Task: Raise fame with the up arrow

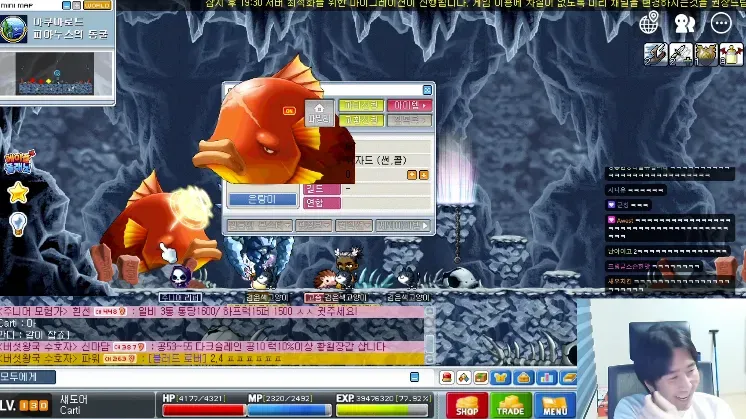Action: point(412,175)
